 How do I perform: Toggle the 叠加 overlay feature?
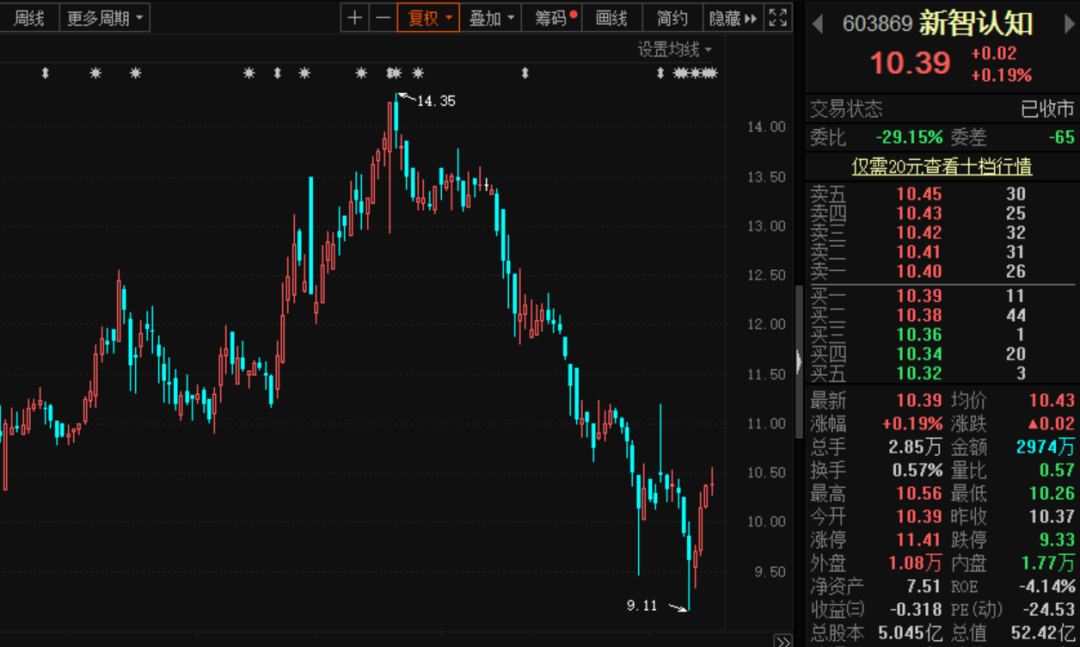click(x=485, y=18)
